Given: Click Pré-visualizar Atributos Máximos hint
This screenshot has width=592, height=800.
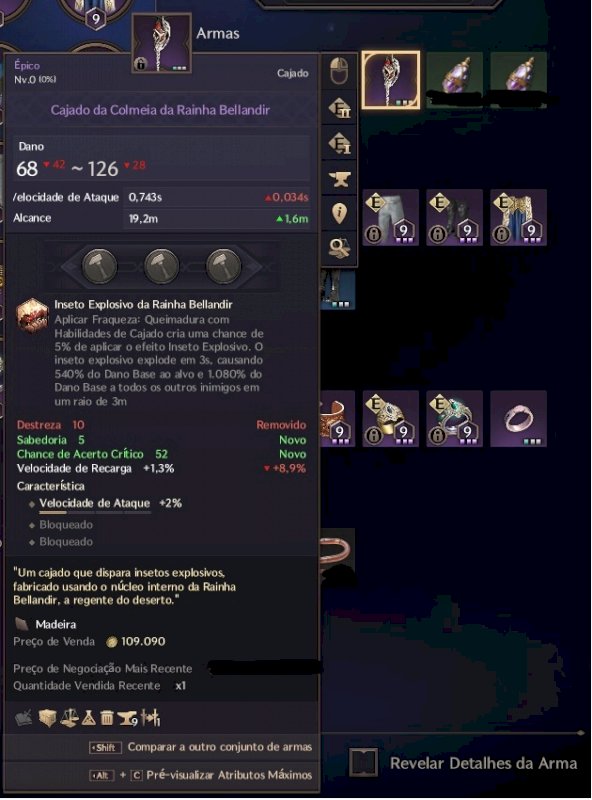Looking at the screenshot, I should (229, 774).
